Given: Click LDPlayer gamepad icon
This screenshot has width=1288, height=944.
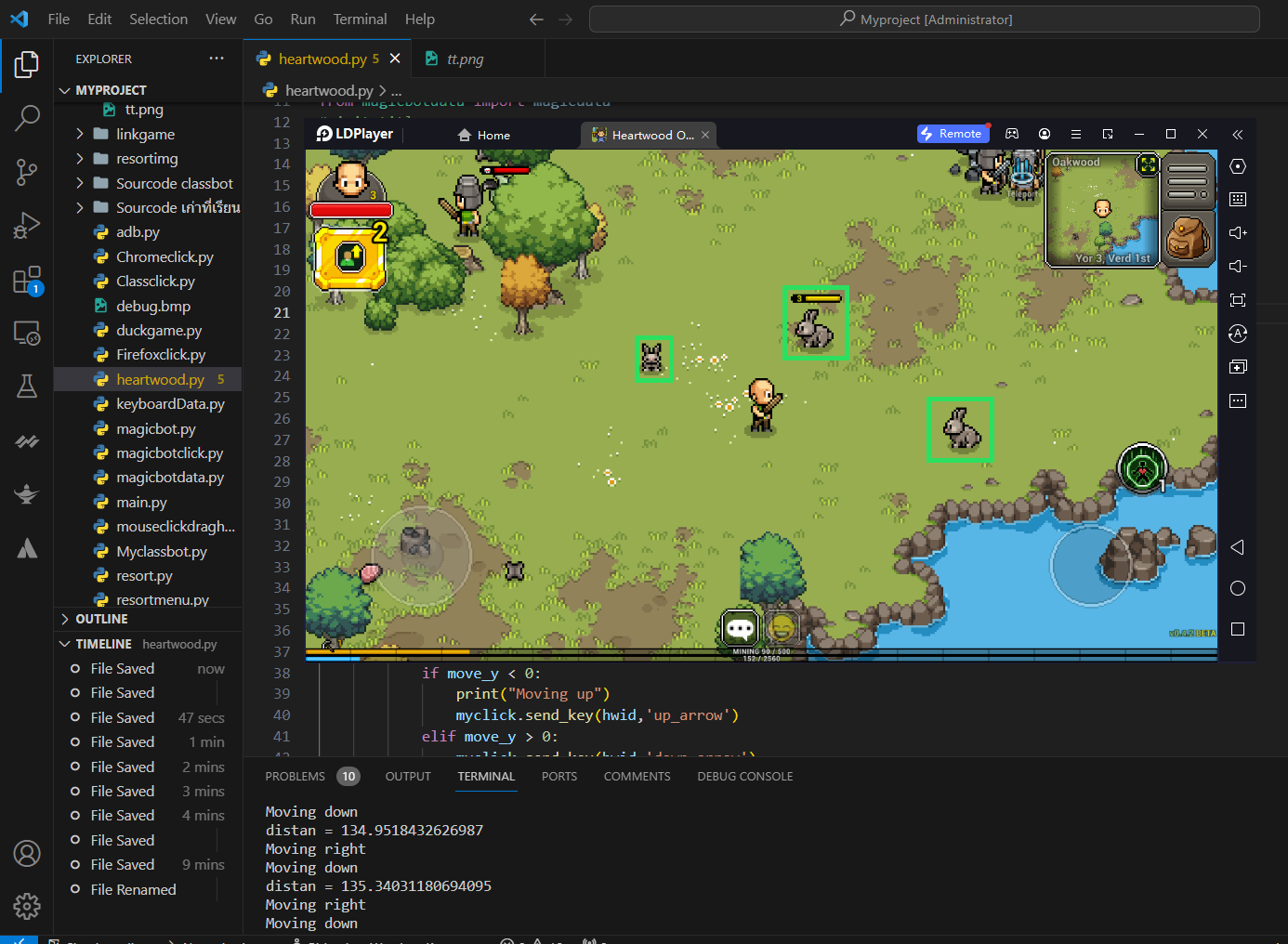Looking at the screenshot, I should point(1012,134).
